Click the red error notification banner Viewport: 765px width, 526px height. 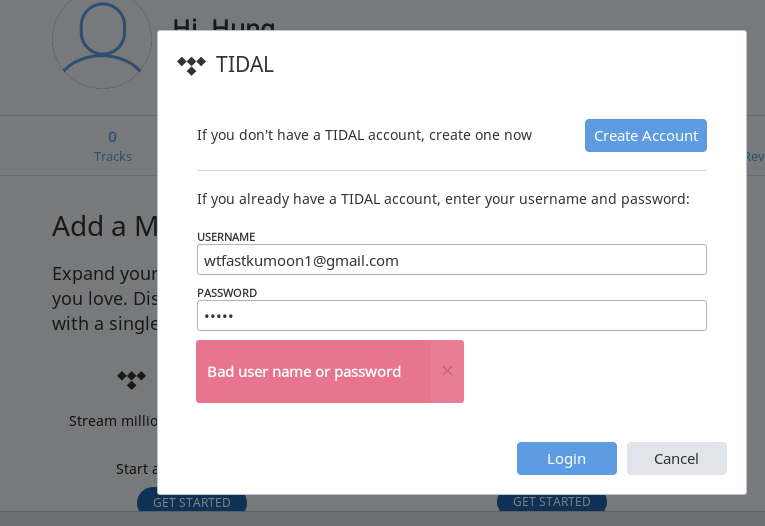[x=314, y=371]
